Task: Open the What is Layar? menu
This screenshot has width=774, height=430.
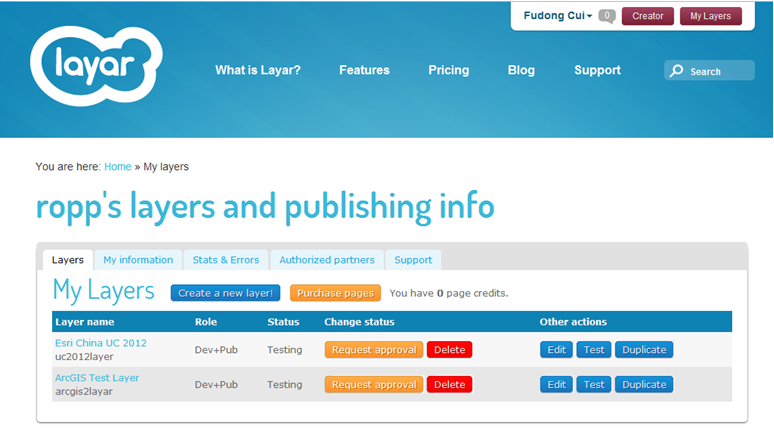Action: 258,70
